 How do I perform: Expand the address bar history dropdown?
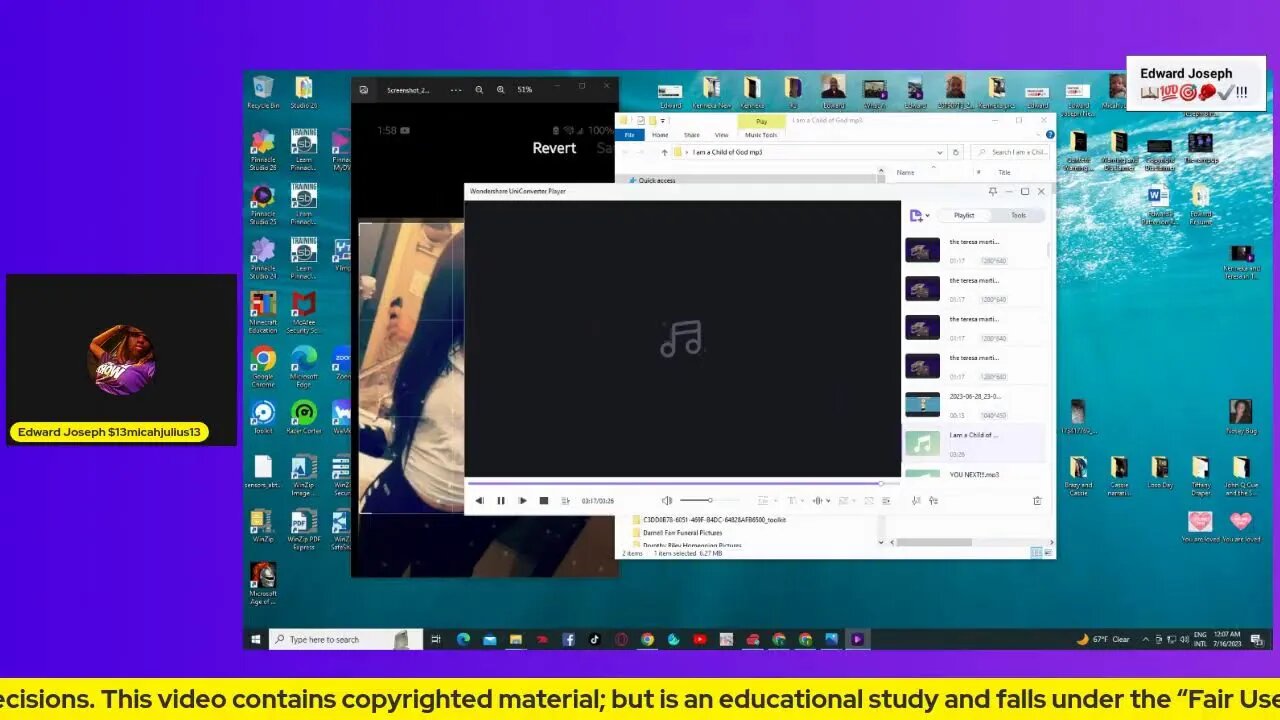[938, 152]
